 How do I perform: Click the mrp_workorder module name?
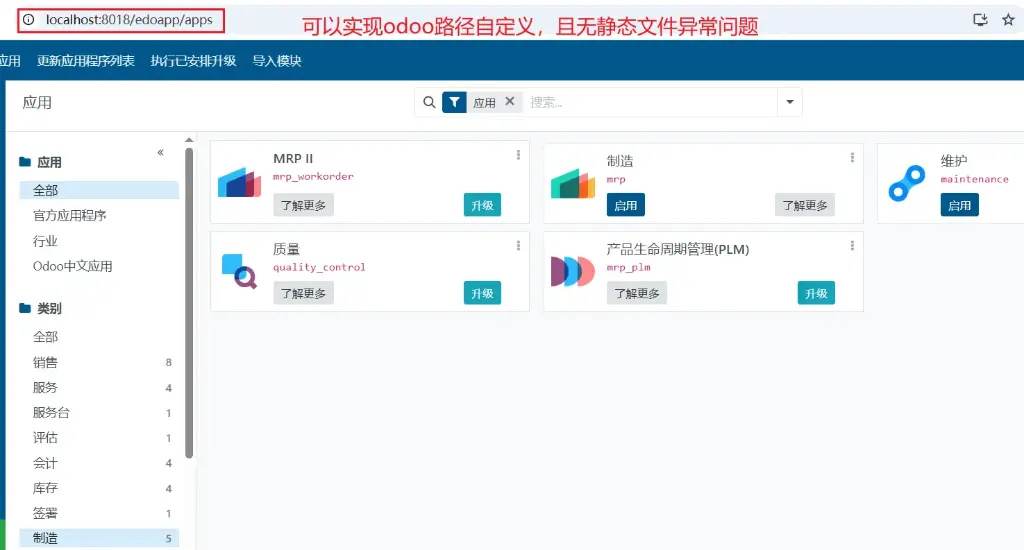tap(313, 176)
